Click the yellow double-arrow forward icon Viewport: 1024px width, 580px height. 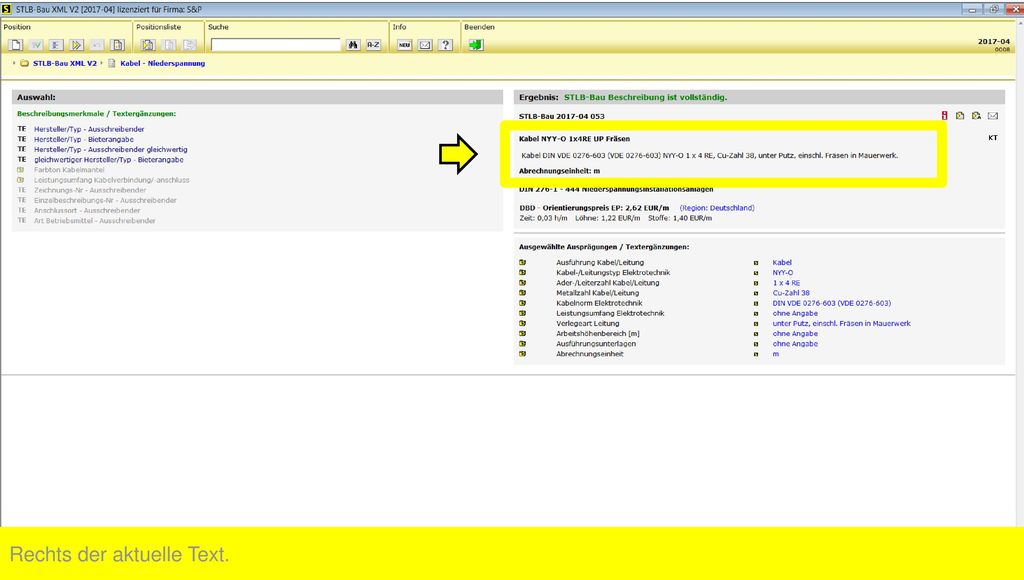pos(76,44)
